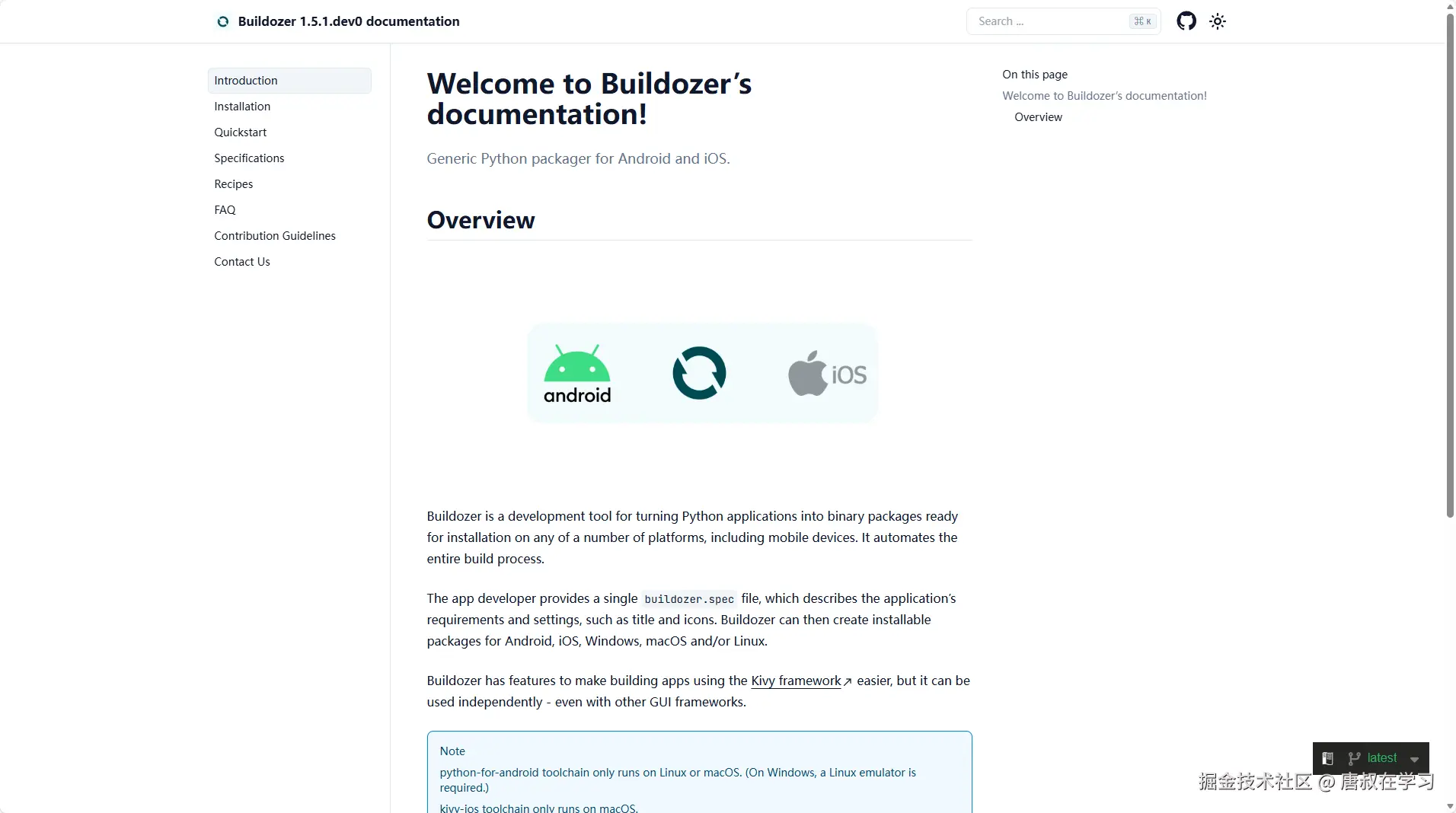Click the Search input field
Image resolution: width=1456 pixels, height=813 pixels.
click(1063, 21)
